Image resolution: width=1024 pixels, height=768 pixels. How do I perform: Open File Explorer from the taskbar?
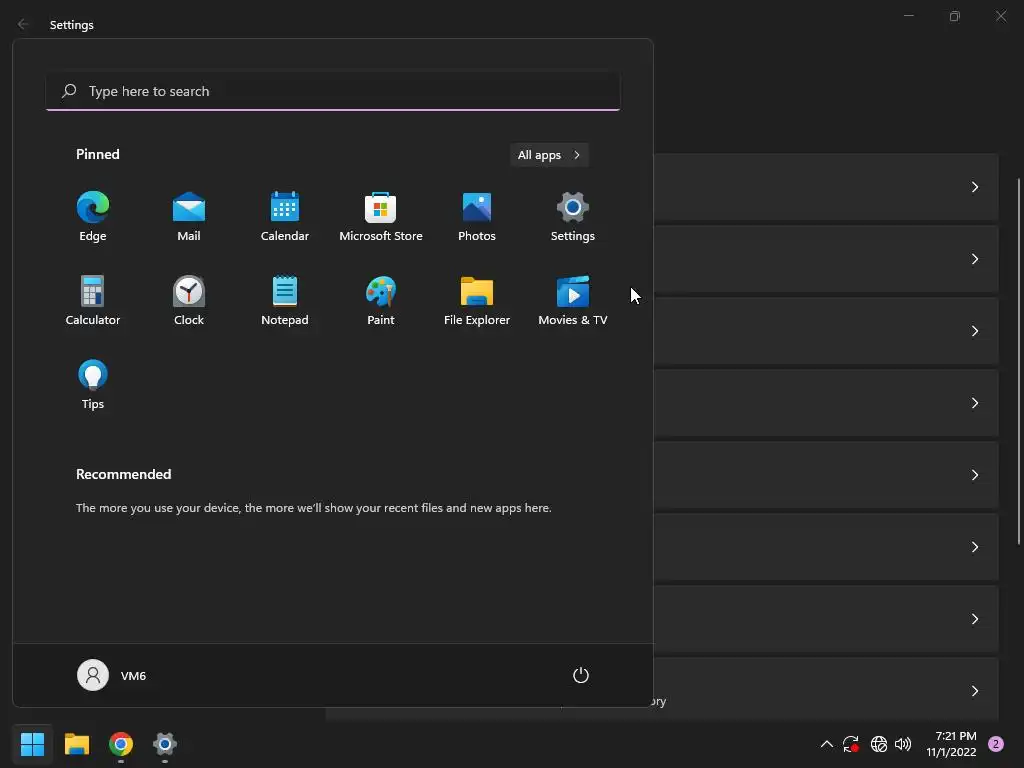pos(76,744)
